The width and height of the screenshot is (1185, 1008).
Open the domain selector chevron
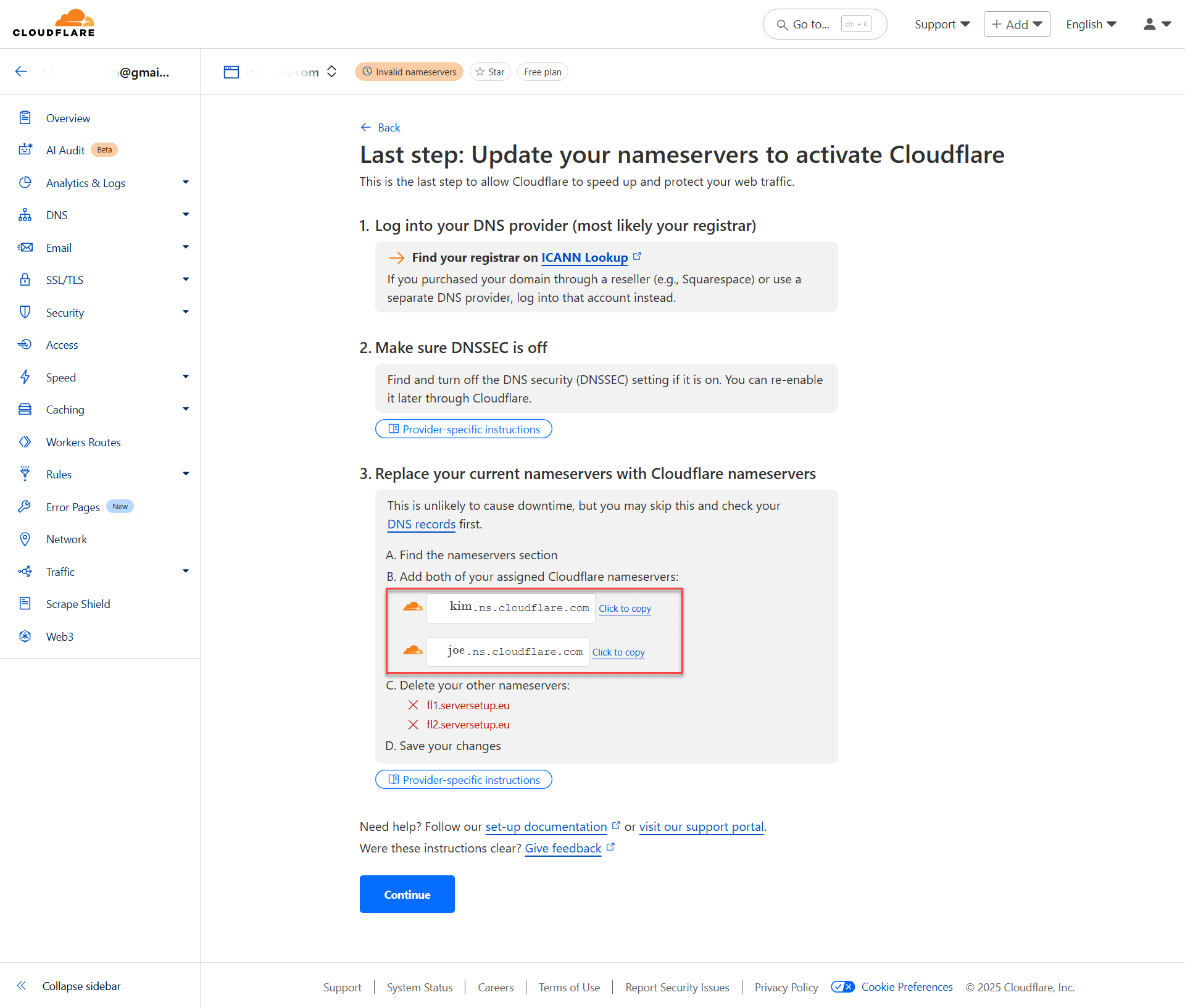331,72
